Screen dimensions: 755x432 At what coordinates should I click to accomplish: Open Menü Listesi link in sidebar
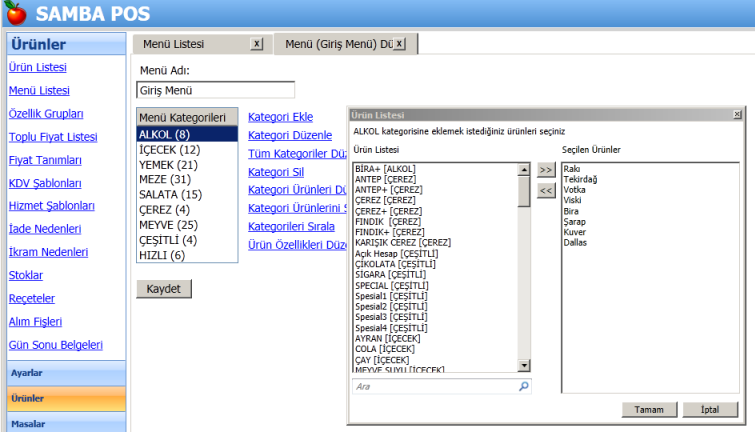39,91
